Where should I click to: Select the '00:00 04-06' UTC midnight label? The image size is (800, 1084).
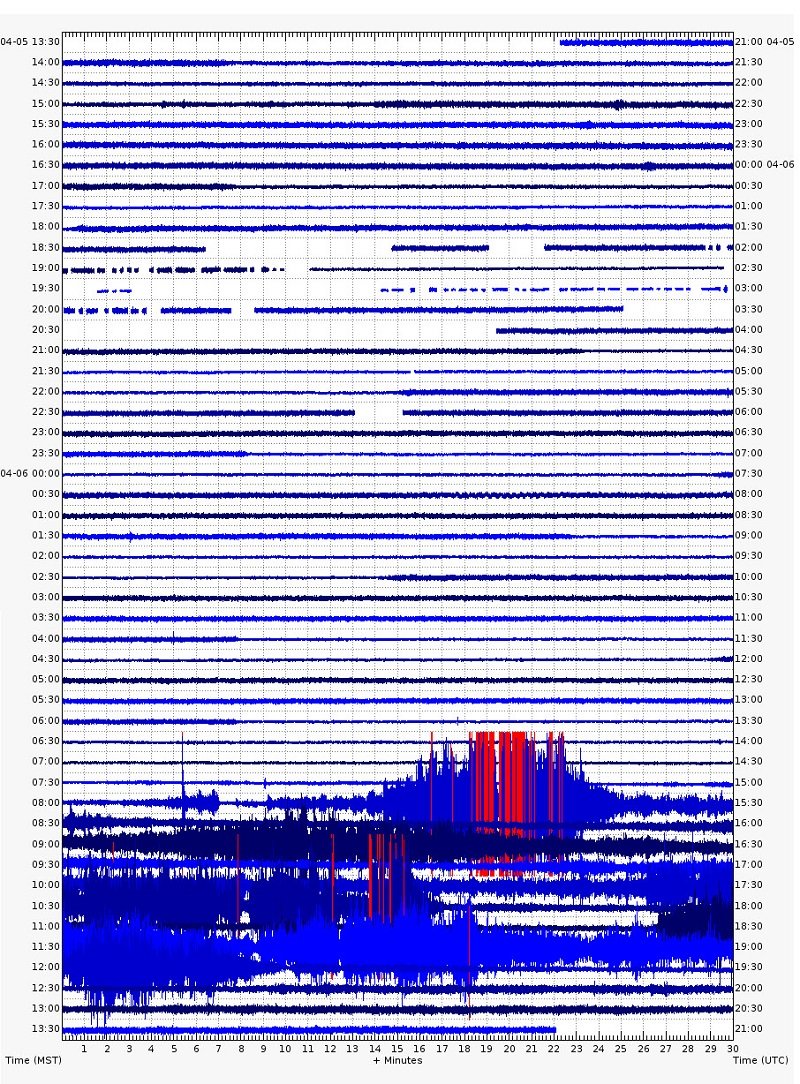pos(765,165)
